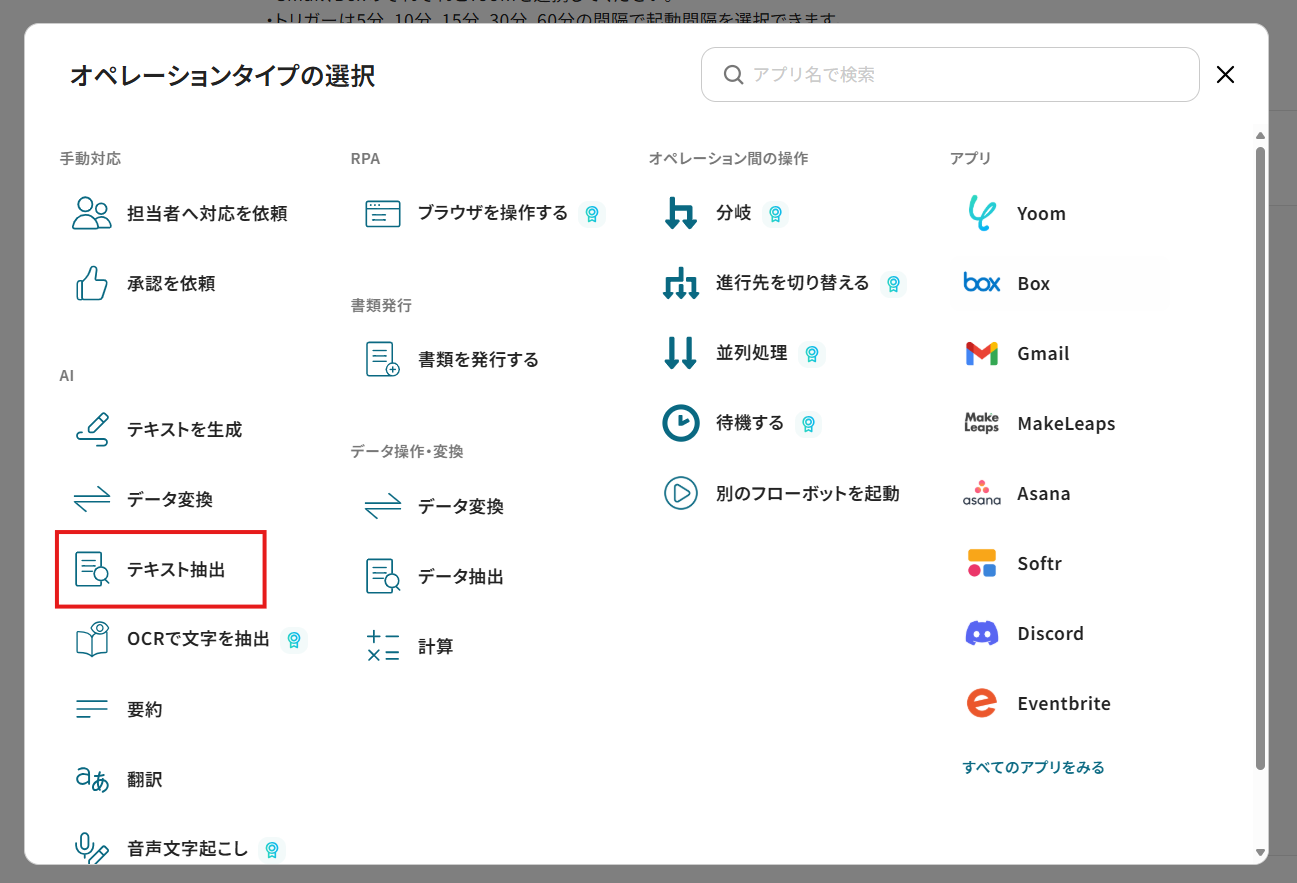Open ブラウザを操作する RPA option
The height and width of the screenshot is (883, 1297).
tap(492, 213)
